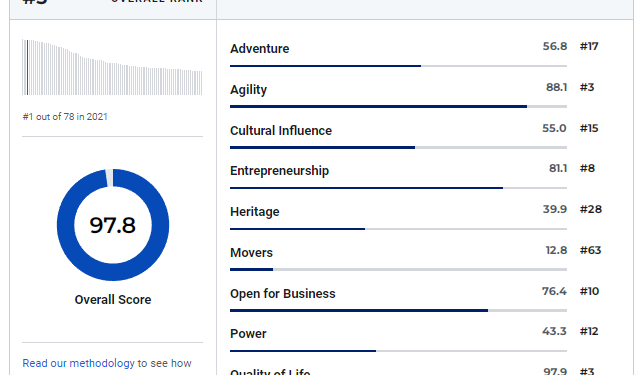Screen dimensions: 644x375
Task: Click the highlighted bar in ranking histogram
Action: pyautogui.click(x=28, y=67)
